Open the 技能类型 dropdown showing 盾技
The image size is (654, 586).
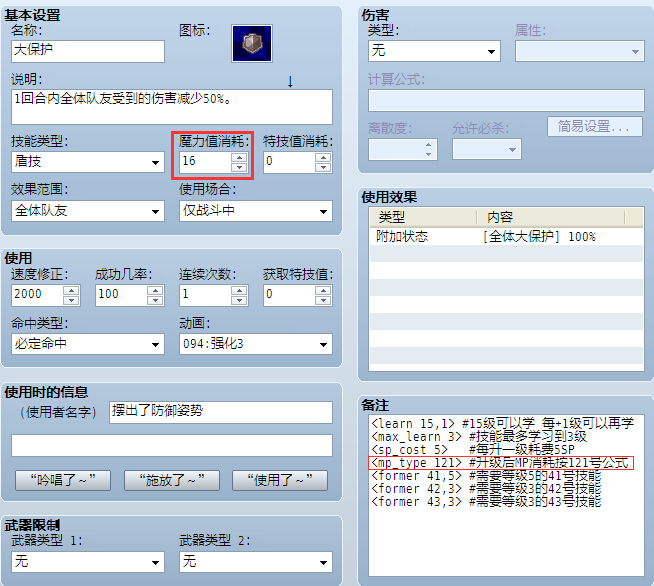point(88,162)
